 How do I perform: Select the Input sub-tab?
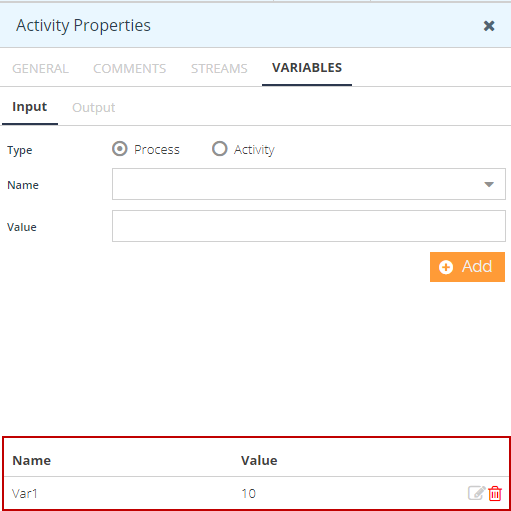30,107
